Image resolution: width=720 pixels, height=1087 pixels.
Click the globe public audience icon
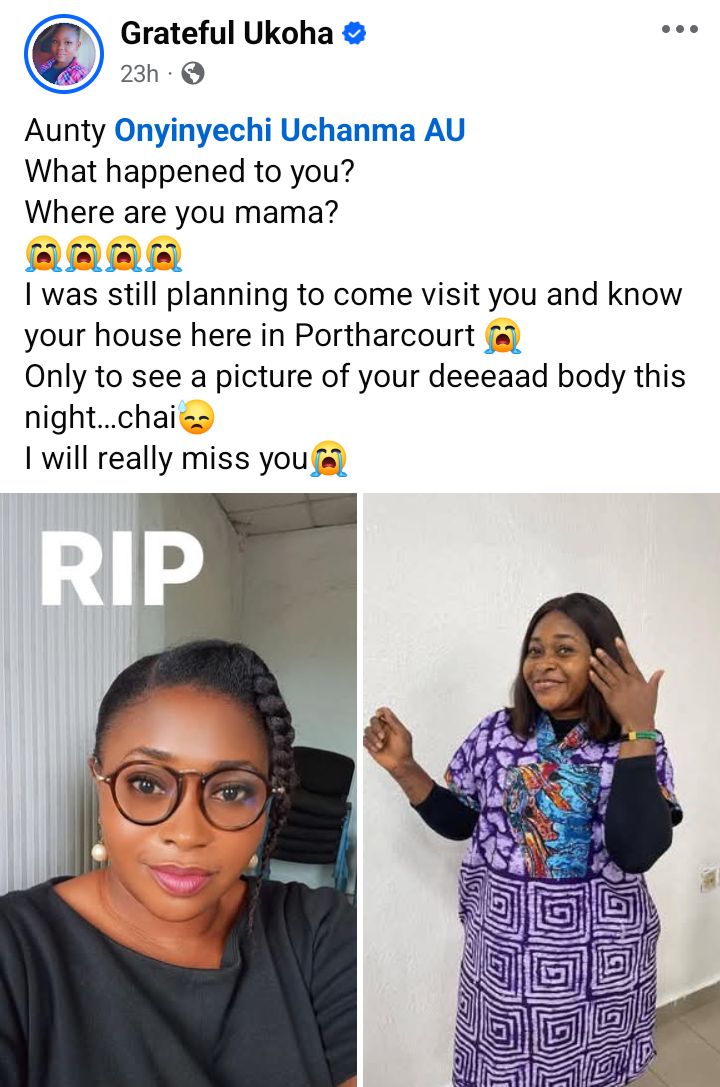click(193, 73)
